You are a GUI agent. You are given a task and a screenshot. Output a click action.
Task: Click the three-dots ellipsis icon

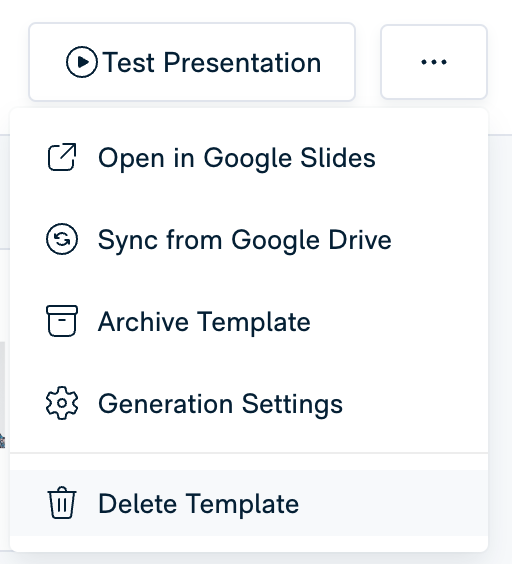click(x=434, y=62)
